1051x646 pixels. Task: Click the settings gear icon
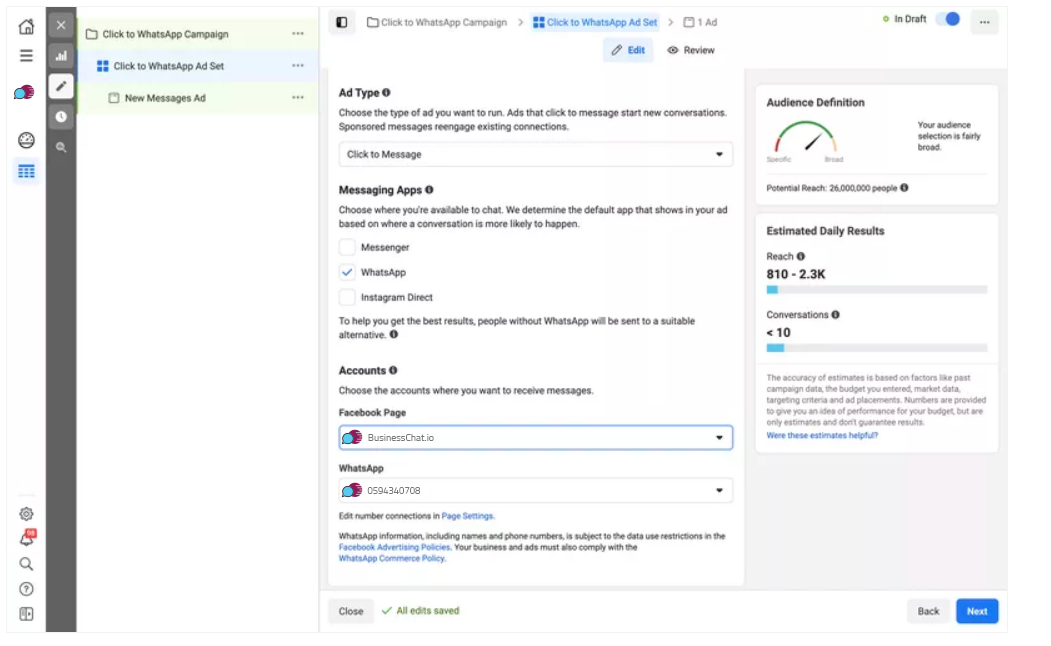pos(26,514)
